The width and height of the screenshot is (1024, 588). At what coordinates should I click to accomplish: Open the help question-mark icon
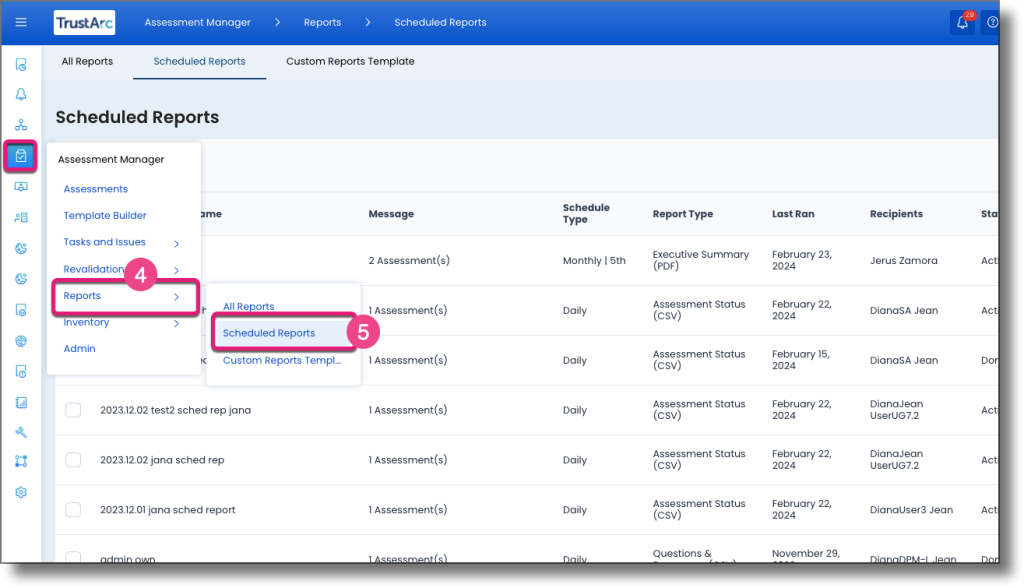[991, 22]
